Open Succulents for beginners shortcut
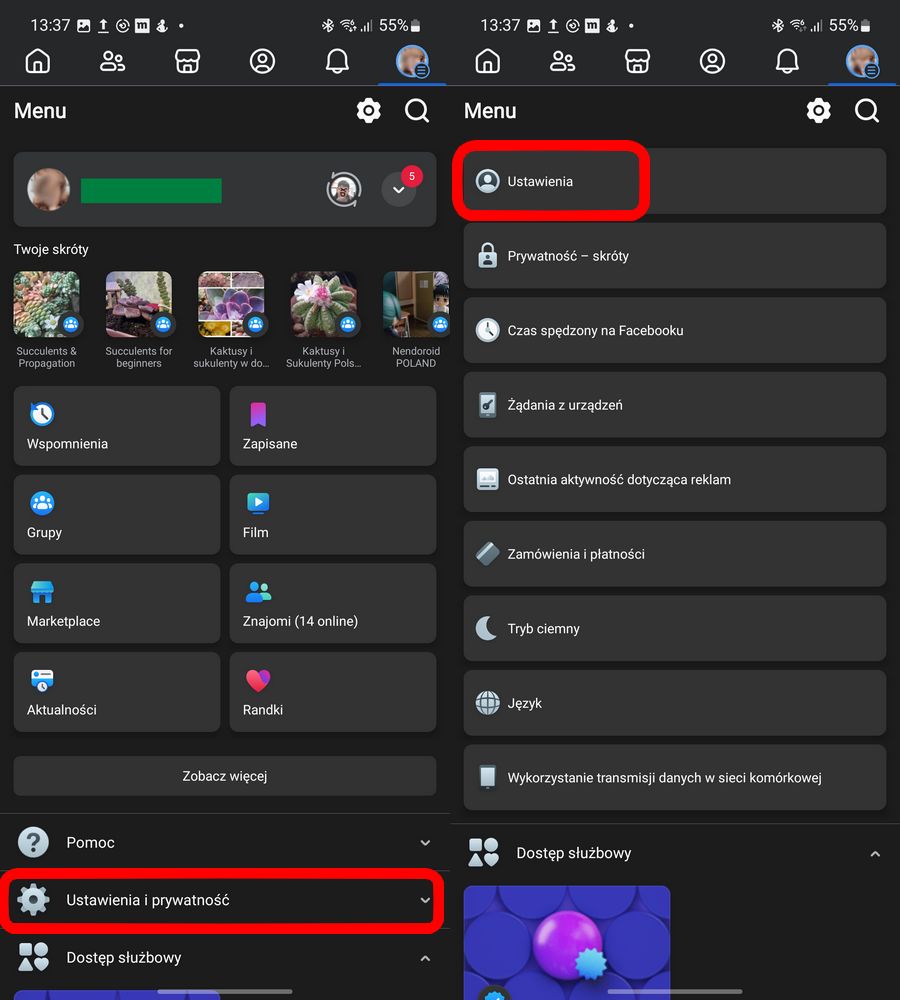The image size is (900, 1000). point(138,320)
